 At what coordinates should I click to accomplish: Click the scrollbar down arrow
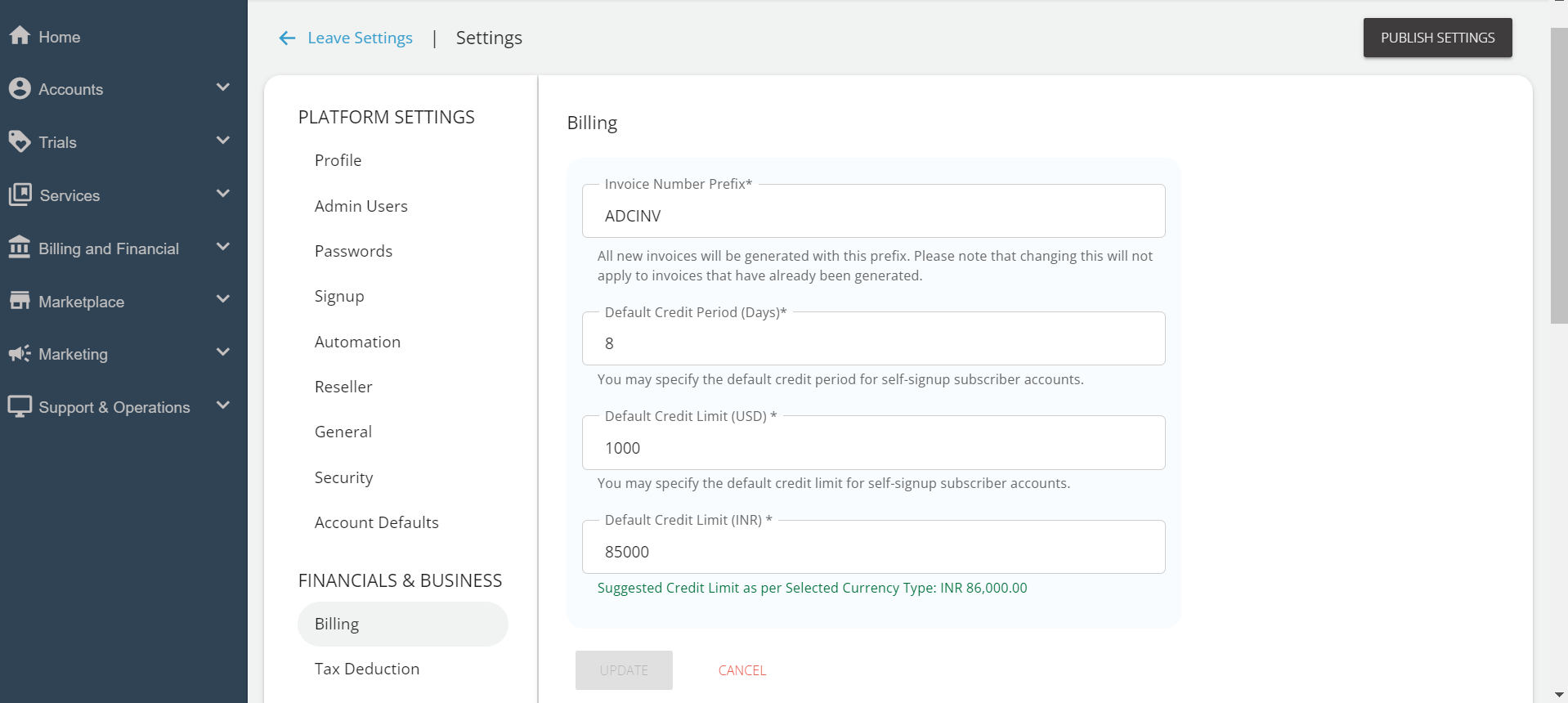[1559, 695]
